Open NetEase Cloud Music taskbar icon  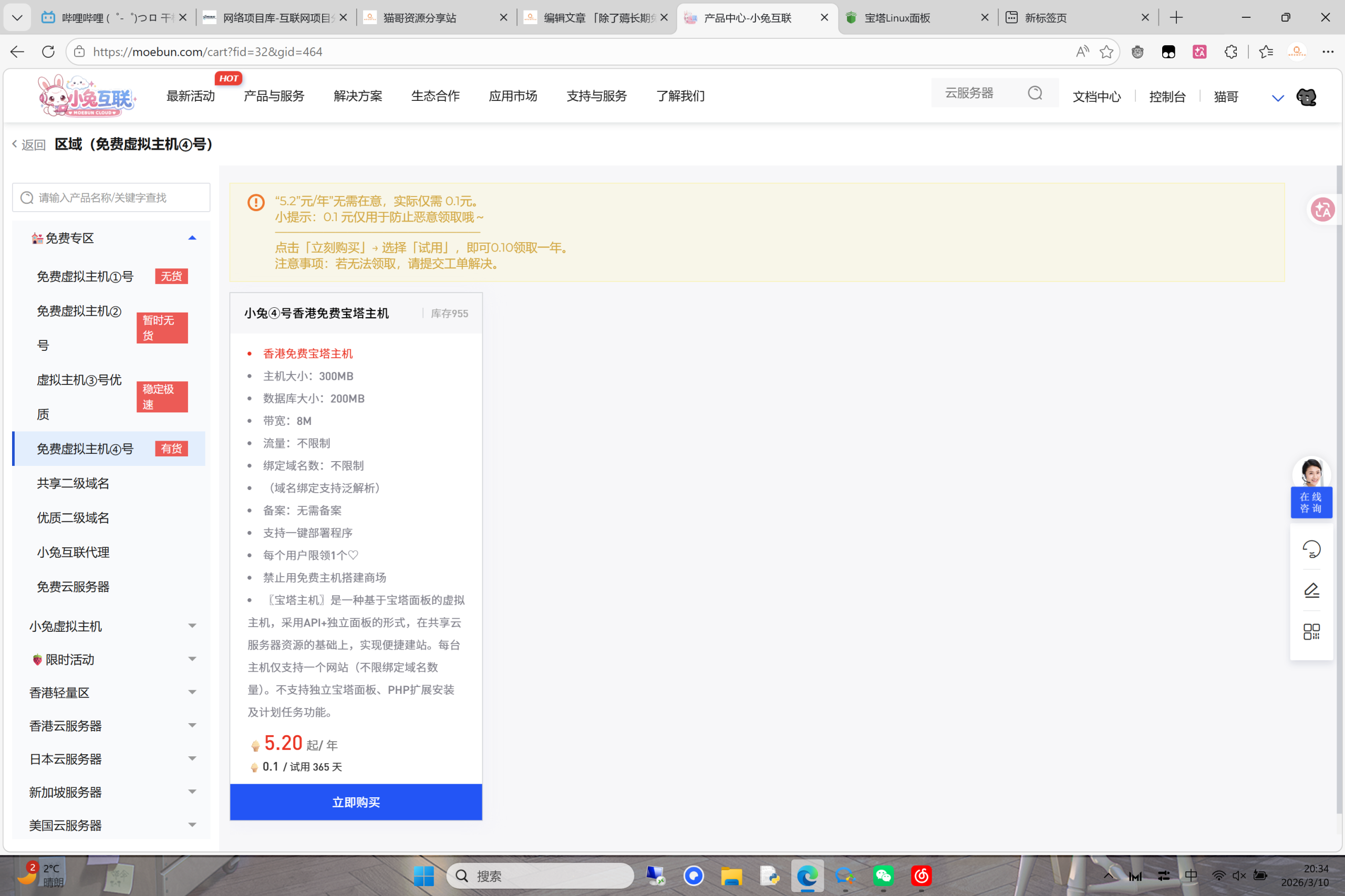(x=922, y=876)
